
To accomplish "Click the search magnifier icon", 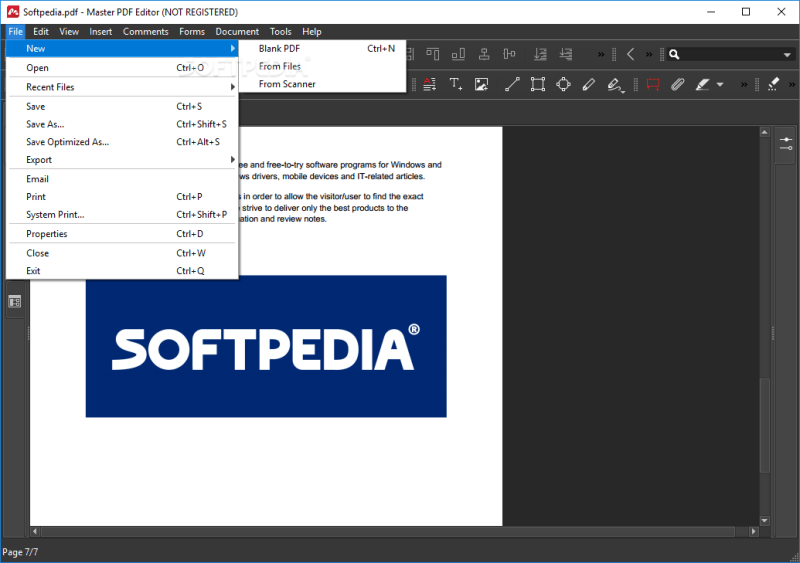I will (x=674, y=54).
